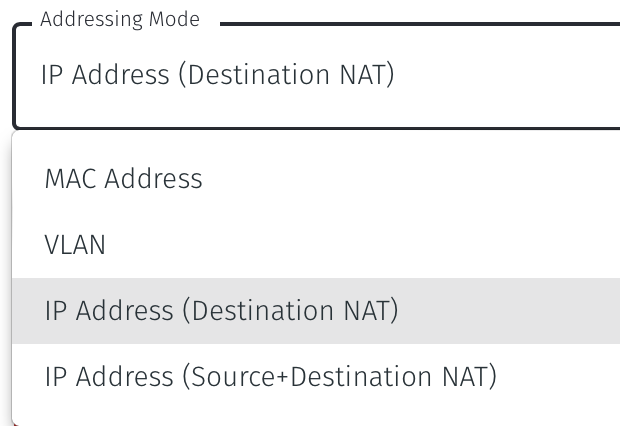Select MAC Address option
620x426 pixels.
tap(124, 179)
